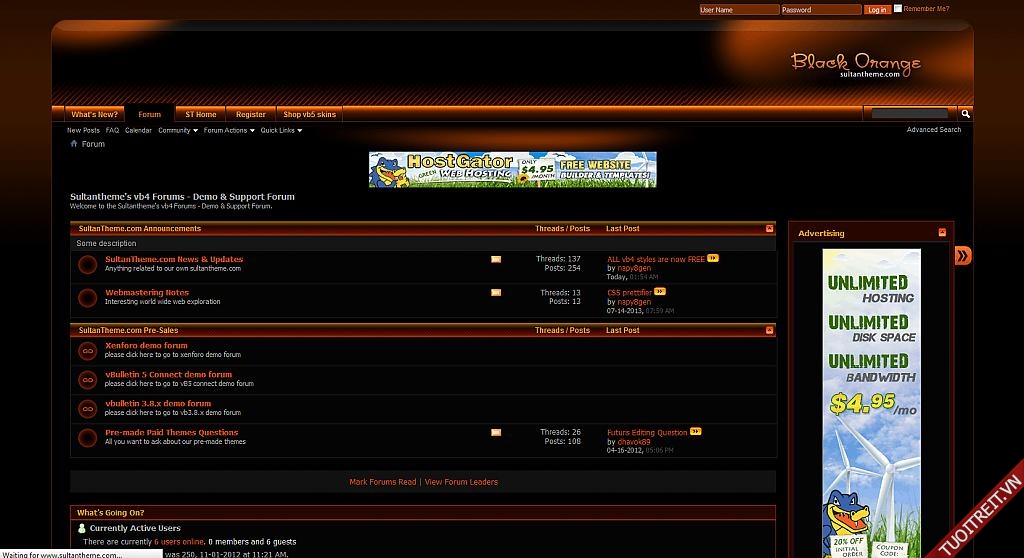Expand the Forum Actions dropdown
Viewport: 1024px width, 558px height.
coord(229,130)
